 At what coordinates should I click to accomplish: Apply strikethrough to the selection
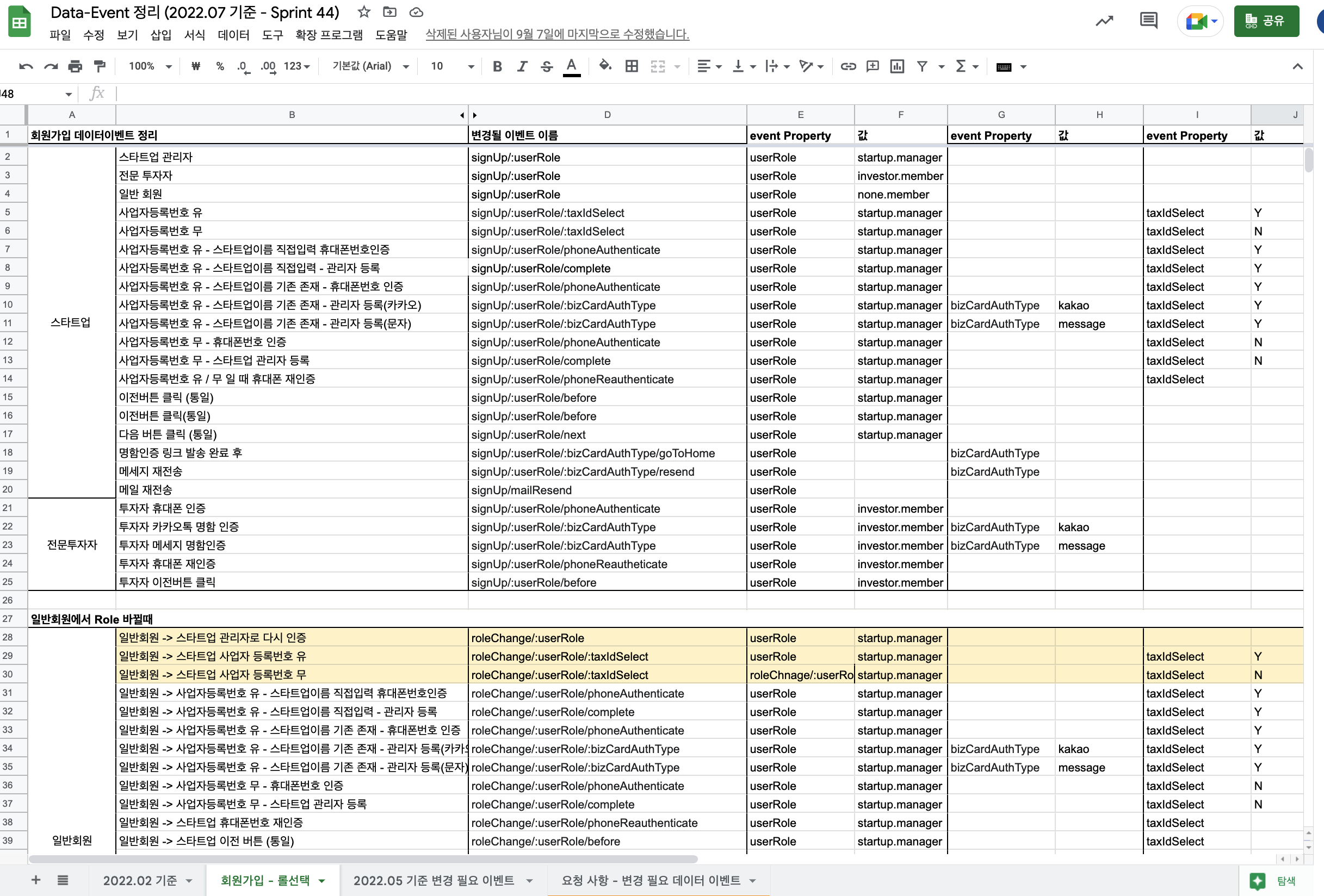point(546,66)
